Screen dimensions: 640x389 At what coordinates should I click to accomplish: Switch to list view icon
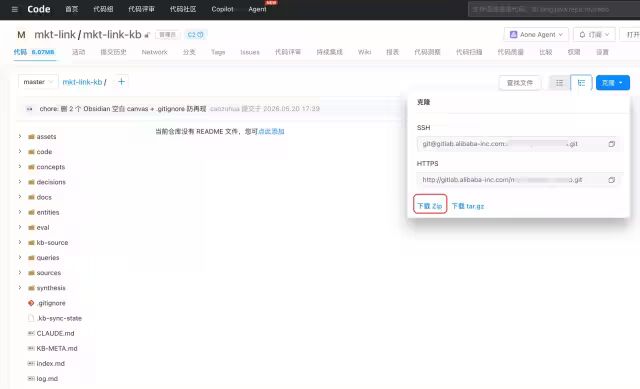tap(560, 83)
